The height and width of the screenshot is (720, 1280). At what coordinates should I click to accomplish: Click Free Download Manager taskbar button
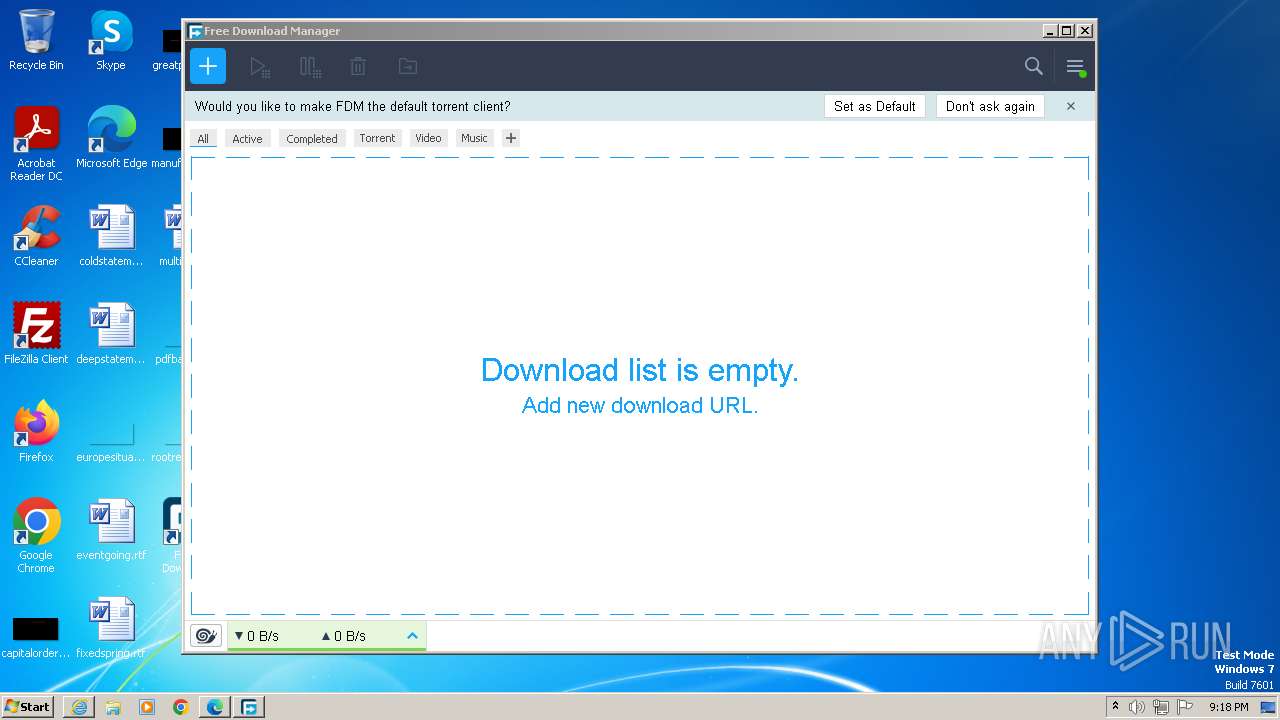(x=250, y=707)
